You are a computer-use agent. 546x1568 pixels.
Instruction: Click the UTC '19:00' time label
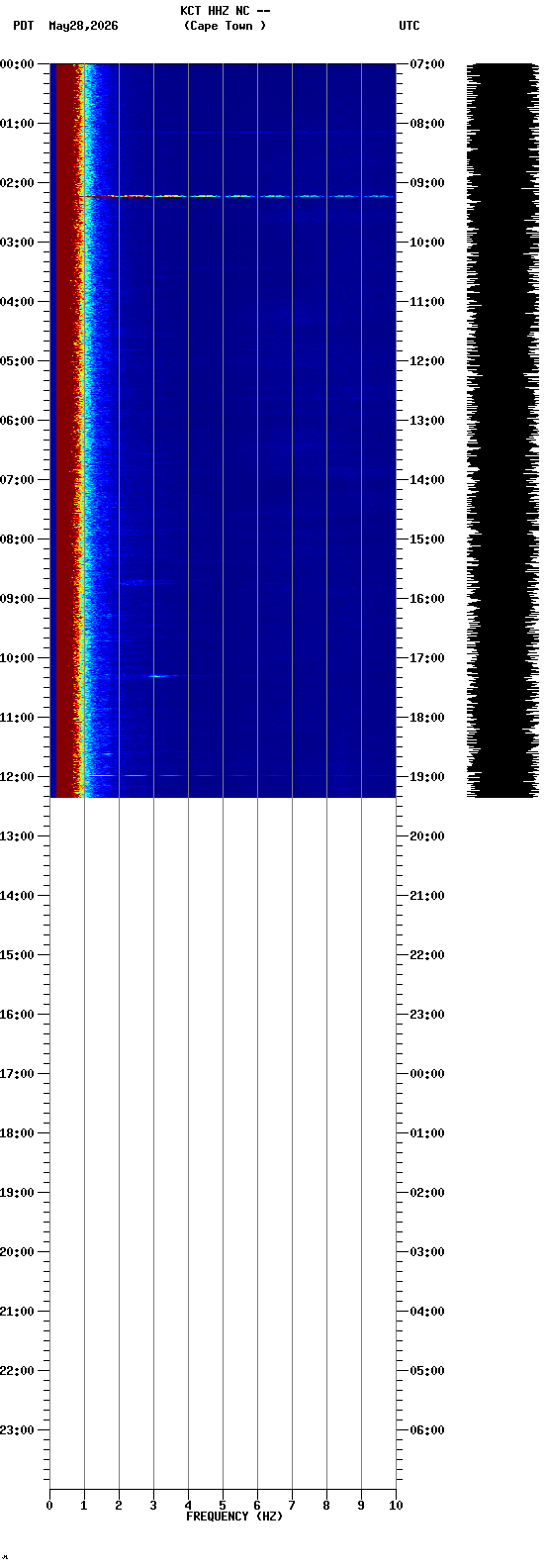pos(427,777)
